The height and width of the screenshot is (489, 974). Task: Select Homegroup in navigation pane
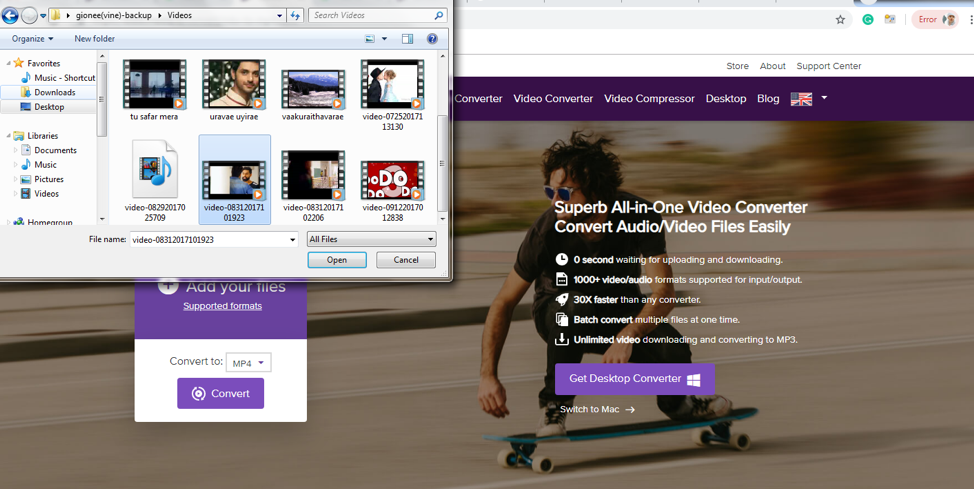click(43, 222)
